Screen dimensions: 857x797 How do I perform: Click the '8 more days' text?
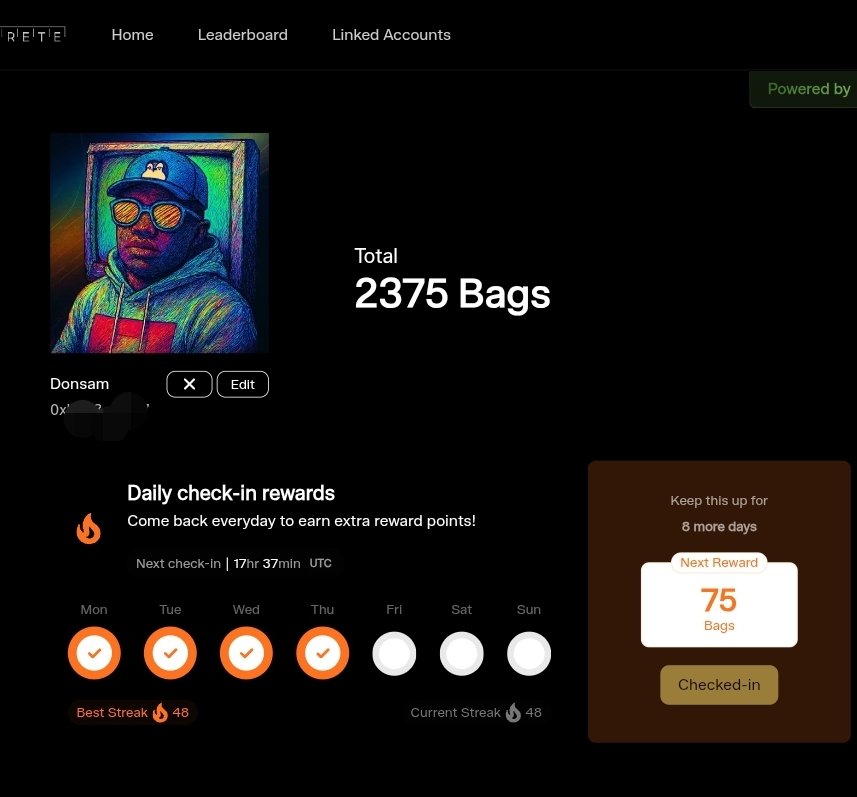719,526
